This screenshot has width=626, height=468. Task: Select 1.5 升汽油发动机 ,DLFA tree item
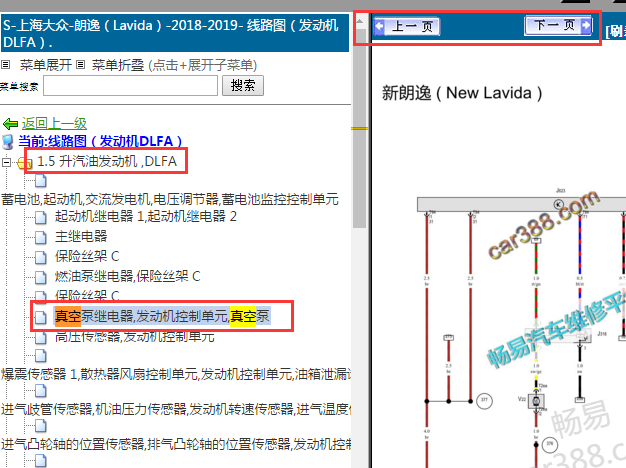pyautogui.click(x=107, y=161)
